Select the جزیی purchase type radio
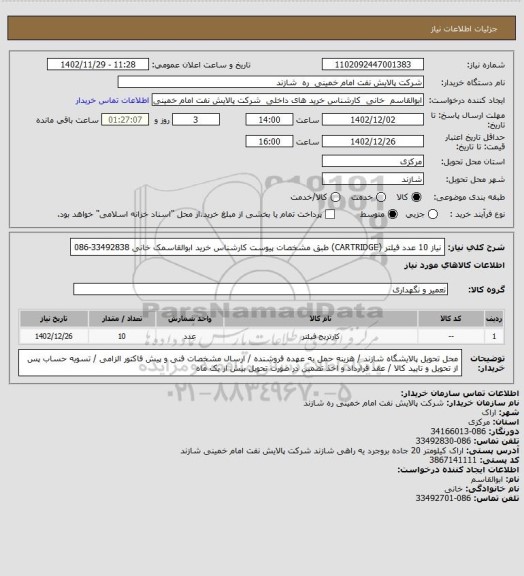Viewport: 524px width, 576px height. 433,214
